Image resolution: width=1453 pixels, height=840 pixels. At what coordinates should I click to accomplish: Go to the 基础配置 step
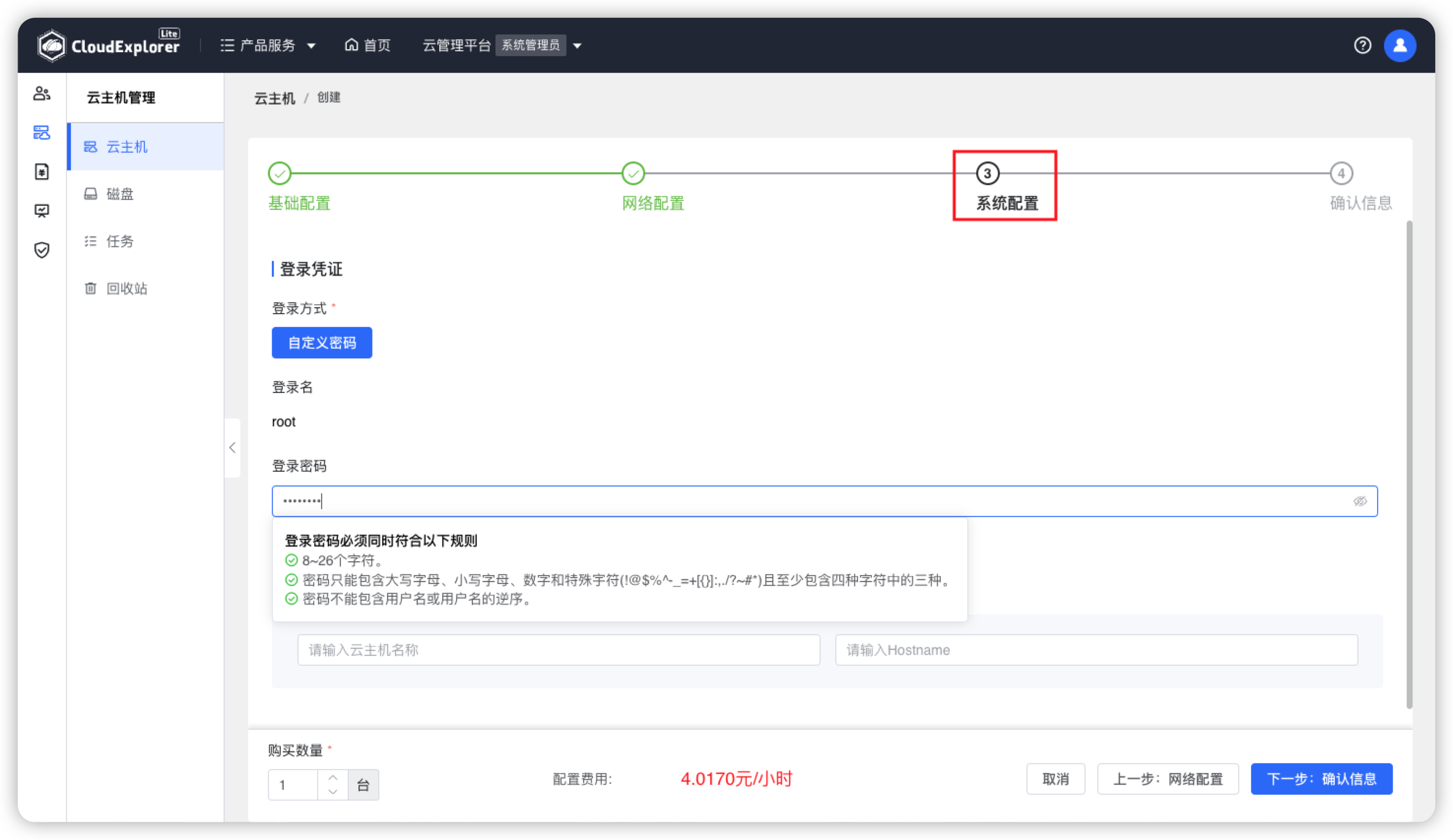tap(298, 186)
